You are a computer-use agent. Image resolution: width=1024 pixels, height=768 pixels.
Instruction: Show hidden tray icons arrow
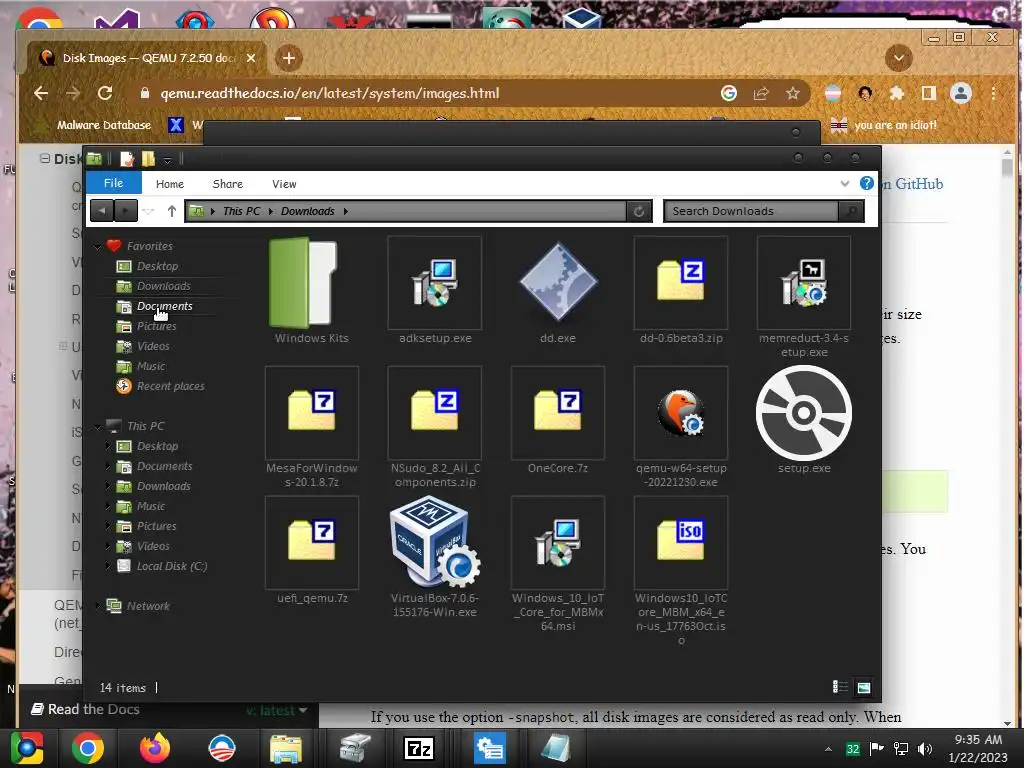pos(828,749)
